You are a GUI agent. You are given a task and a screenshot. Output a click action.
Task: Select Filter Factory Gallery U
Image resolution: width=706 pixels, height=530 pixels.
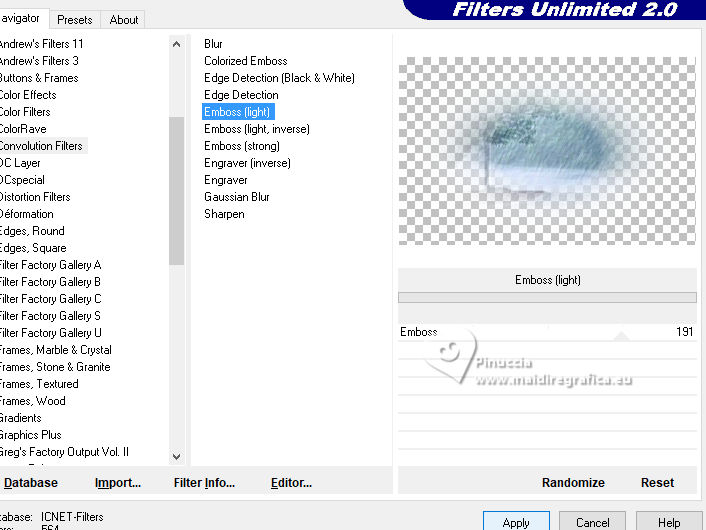tap(50, 333)
